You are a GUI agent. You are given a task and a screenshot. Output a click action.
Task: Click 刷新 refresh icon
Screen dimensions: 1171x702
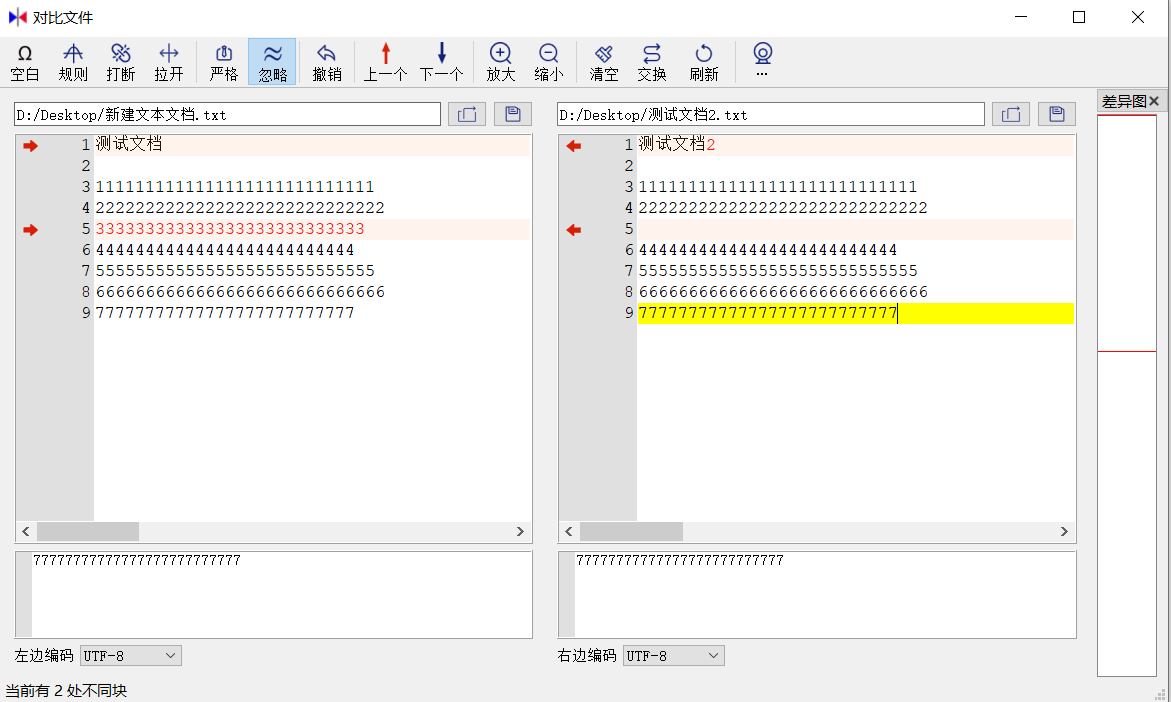pyautogui.click(x=703, y=62)
